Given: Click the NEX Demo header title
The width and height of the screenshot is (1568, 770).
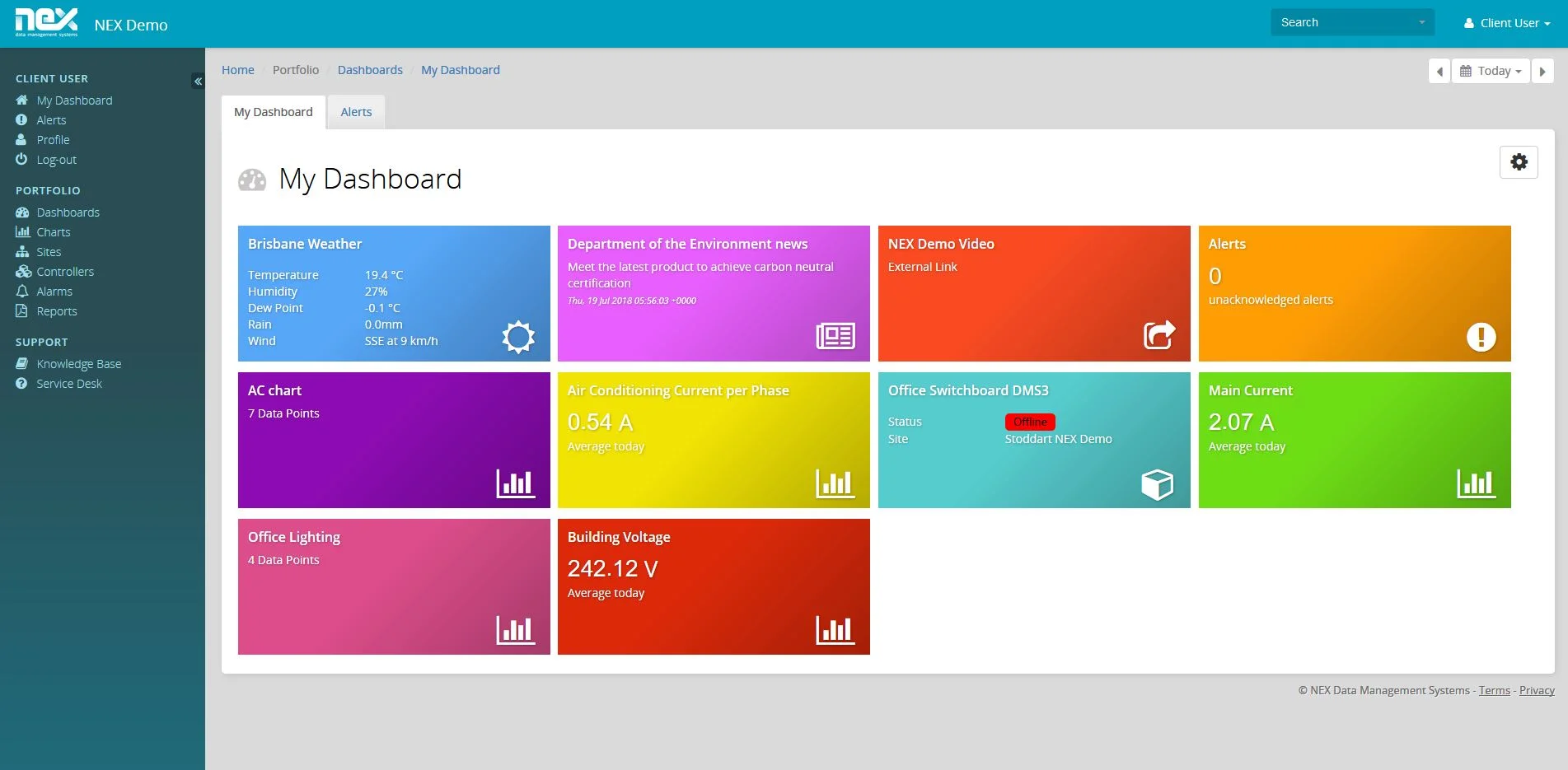Looking at the screenshot, I should [131, 25].
